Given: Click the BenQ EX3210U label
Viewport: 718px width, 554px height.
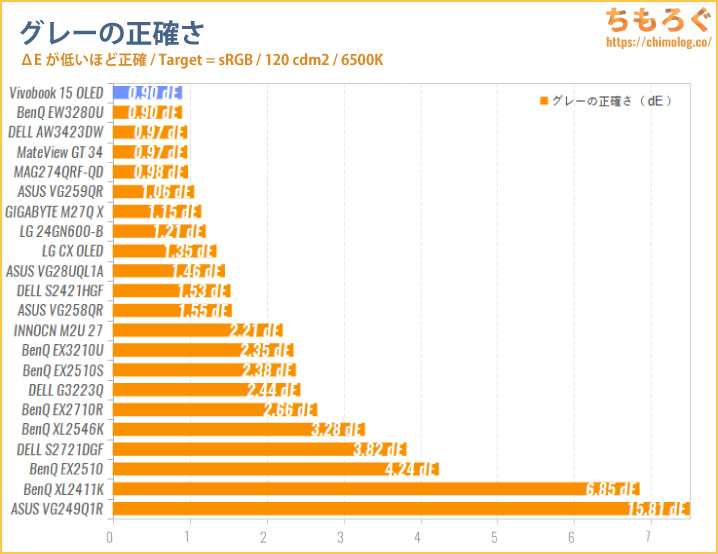Looking at the screenshot, I should pyautogui.click(x=63, y=350).
